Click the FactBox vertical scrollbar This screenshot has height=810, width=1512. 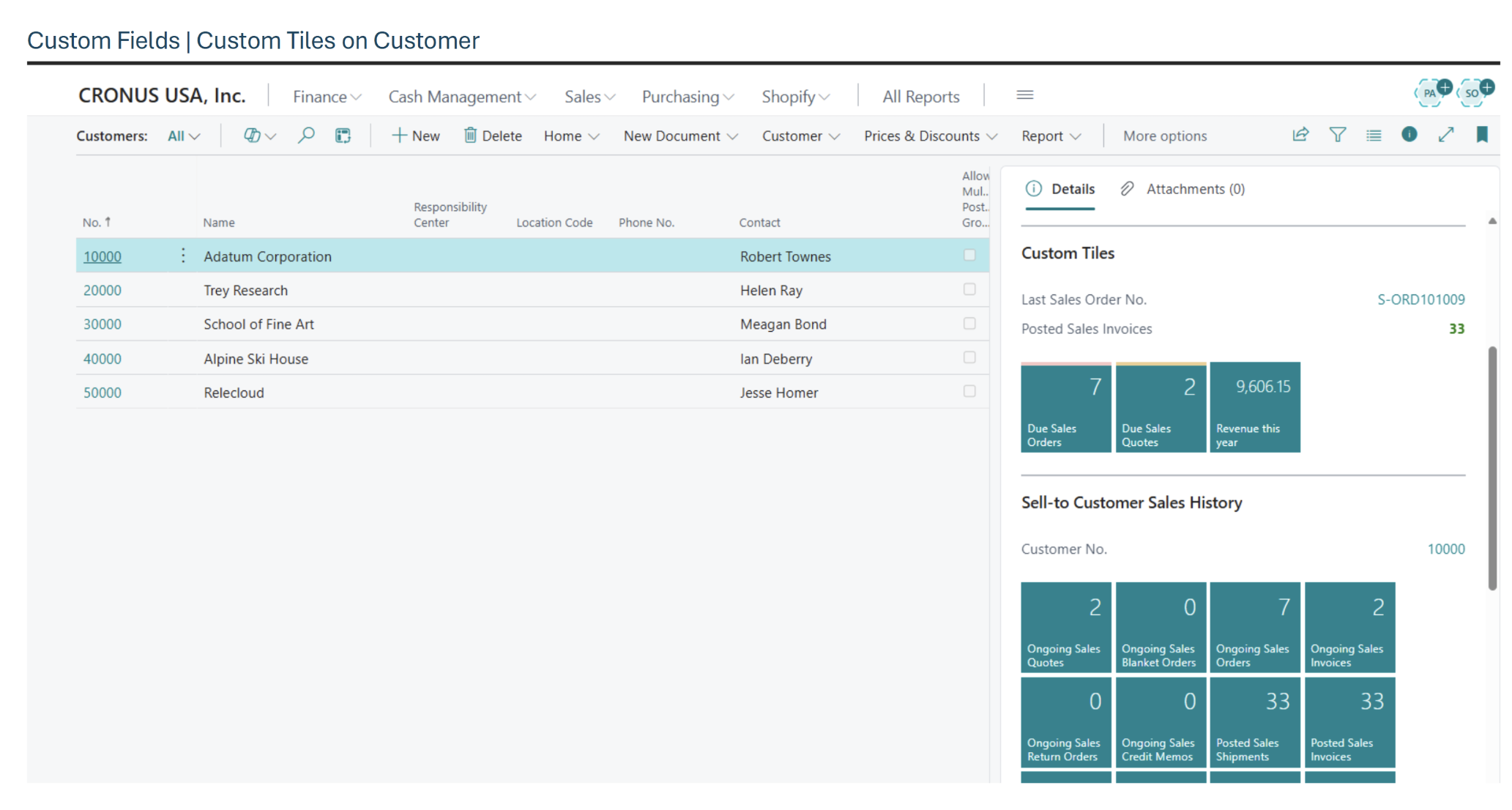(x=1492, y=469)
